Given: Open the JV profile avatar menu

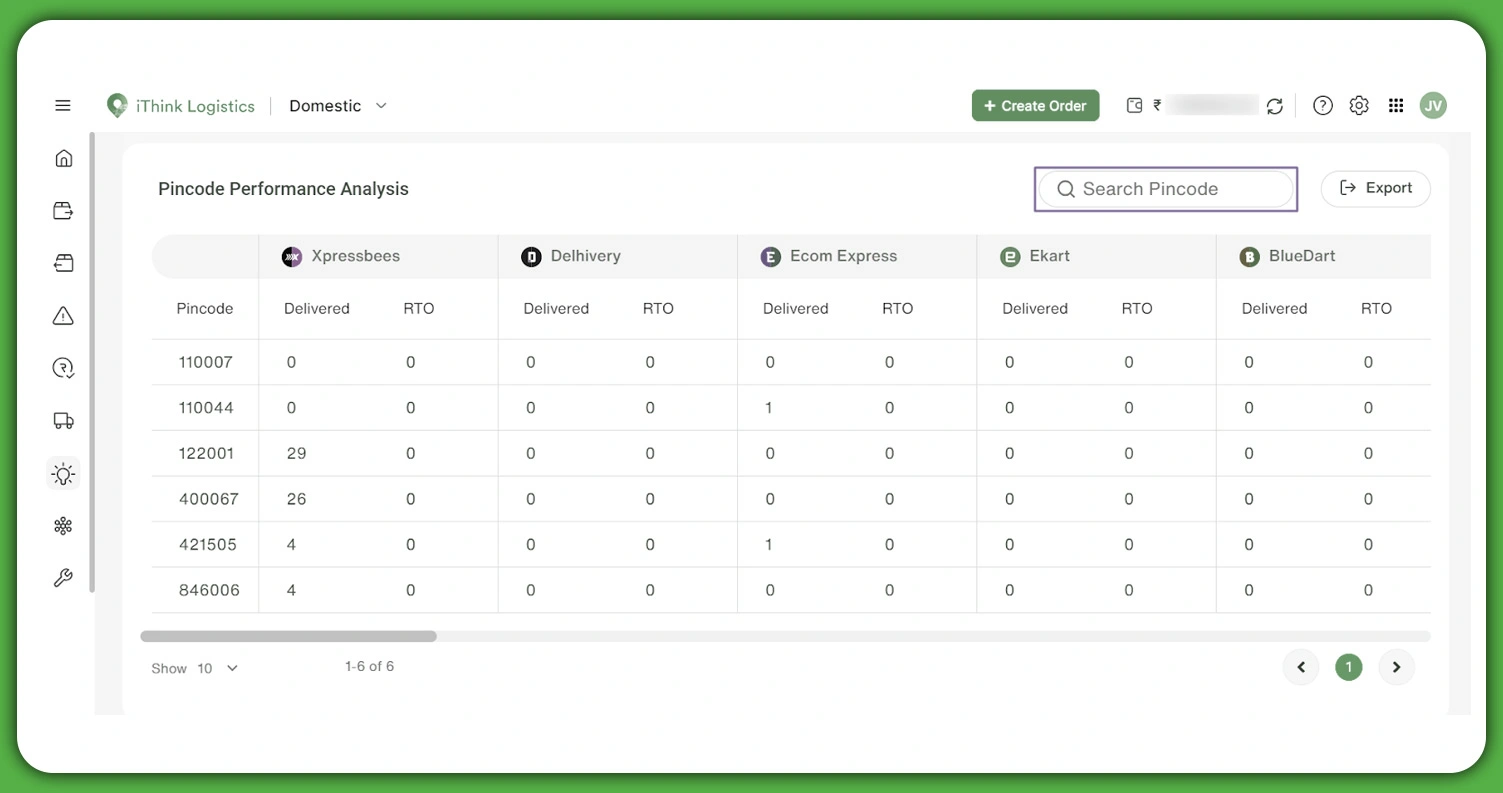Looking at the screenshot, I should pos(1433,105).
